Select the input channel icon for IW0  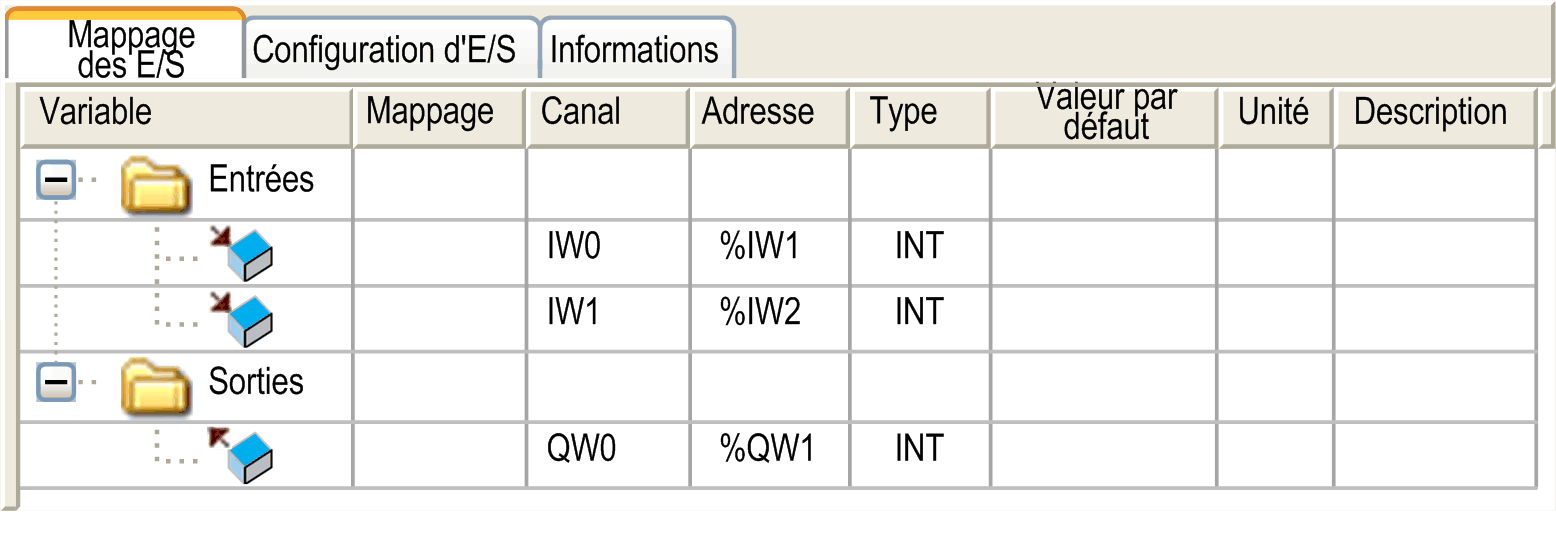click(x=241, y=253)
